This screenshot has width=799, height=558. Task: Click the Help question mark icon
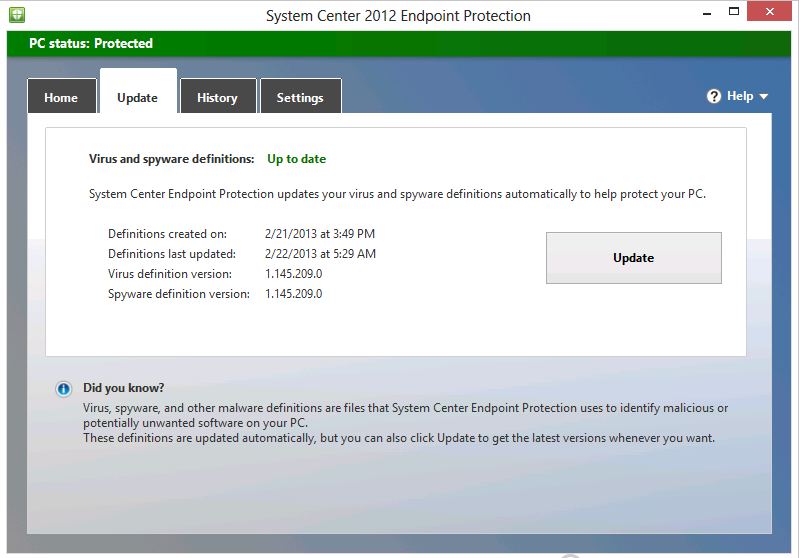[x=714, y=96]
